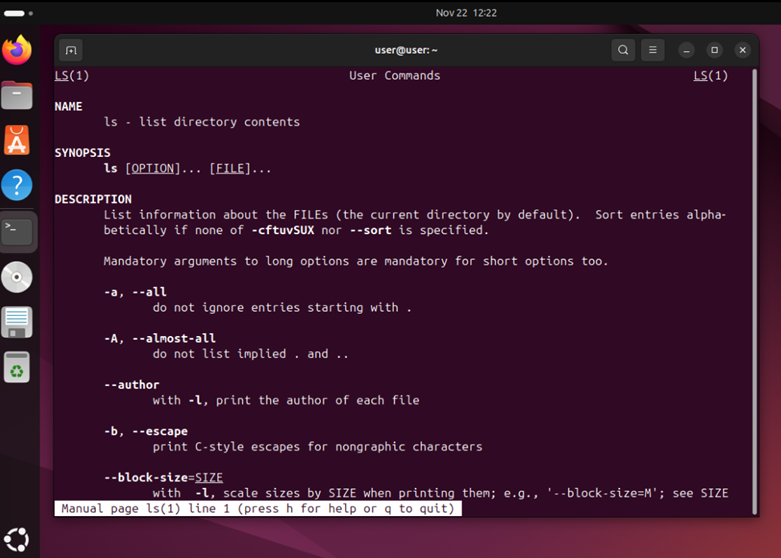Click the floppy disk dock icon
The height and width of the screenshot is (558, 781).
17,322
